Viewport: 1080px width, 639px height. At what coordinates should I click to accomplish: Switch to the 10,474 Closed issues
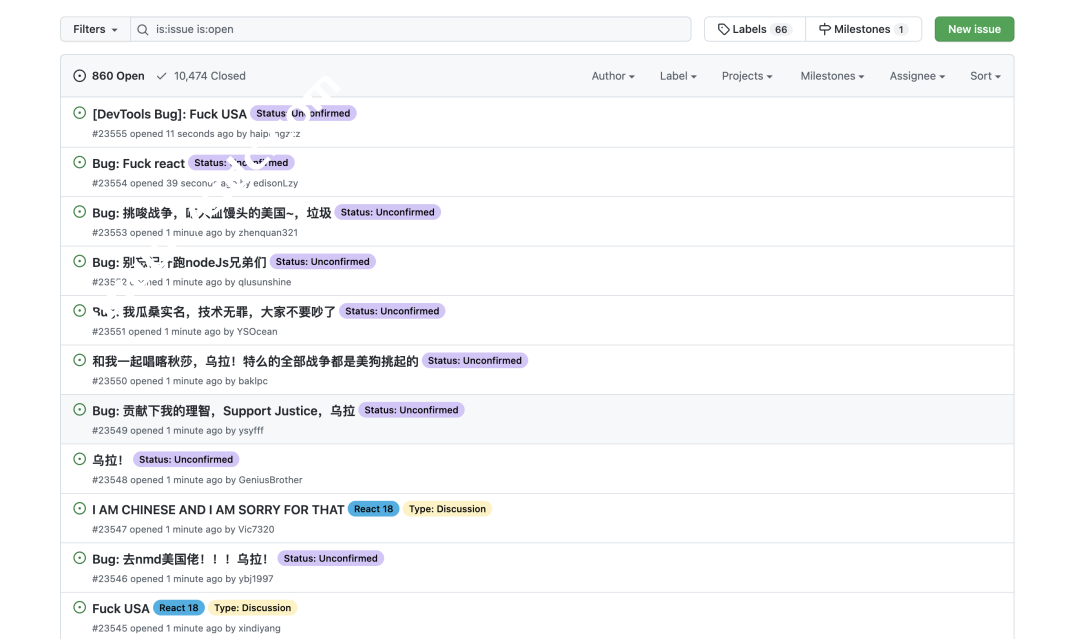coord(200,76)
